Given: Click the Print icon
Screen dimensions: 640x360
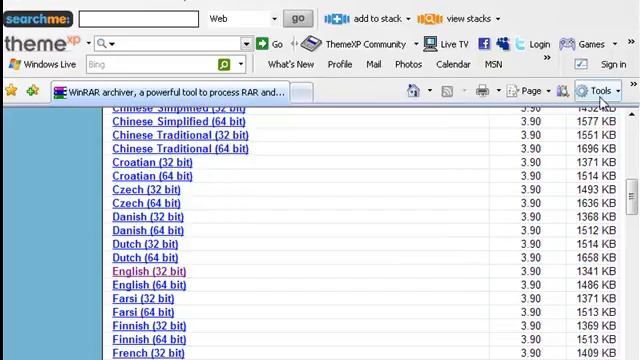Looking at the screenshot, I should 482,91.
